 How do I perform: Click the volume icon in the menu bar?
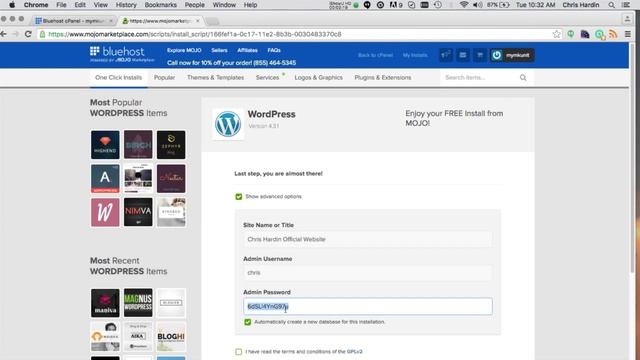pos(477,5)
